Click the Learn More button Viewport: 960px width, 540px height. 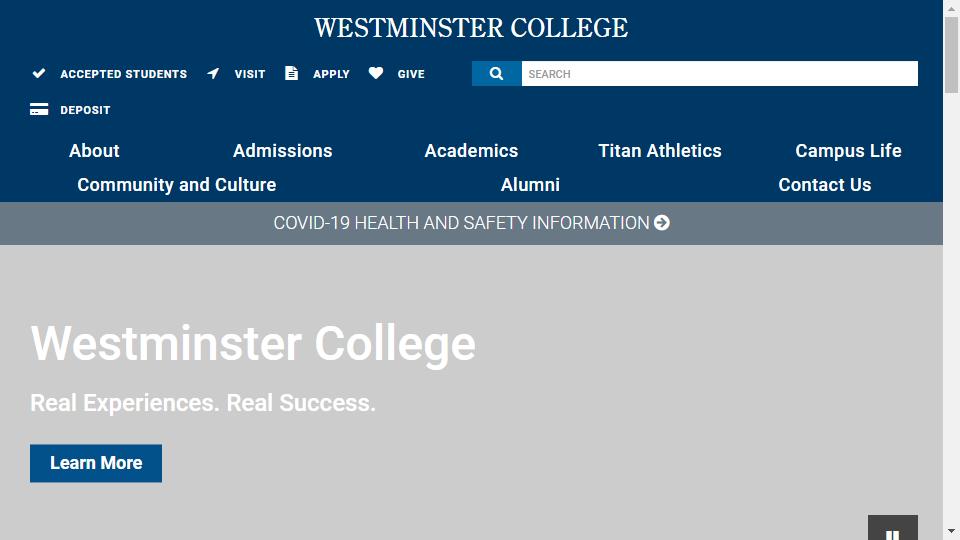tap(96, 463)
